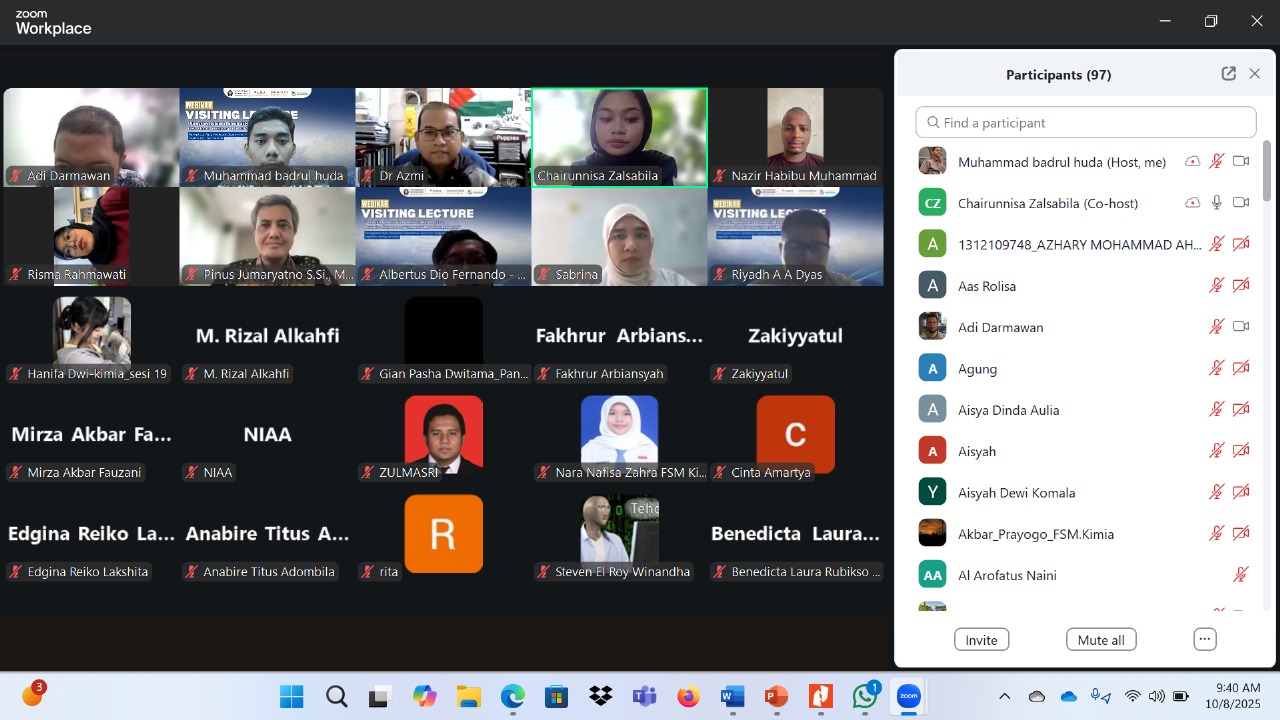Click the Invite button
The height and width of the screenshot is (720, 1280).
pyautogui.click(x=981, y=639)
